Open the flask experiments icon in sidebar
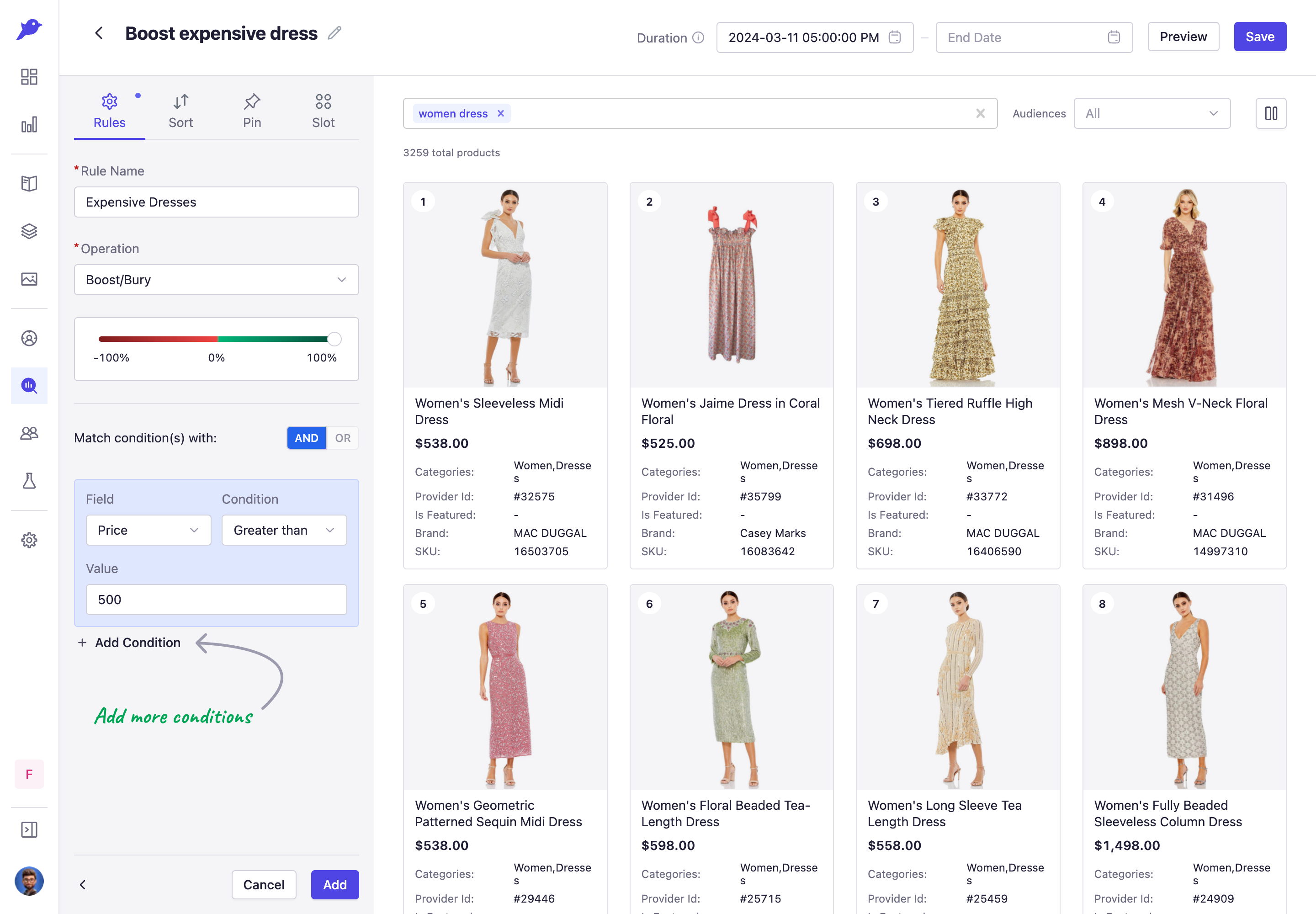 (x=29, y=480)
